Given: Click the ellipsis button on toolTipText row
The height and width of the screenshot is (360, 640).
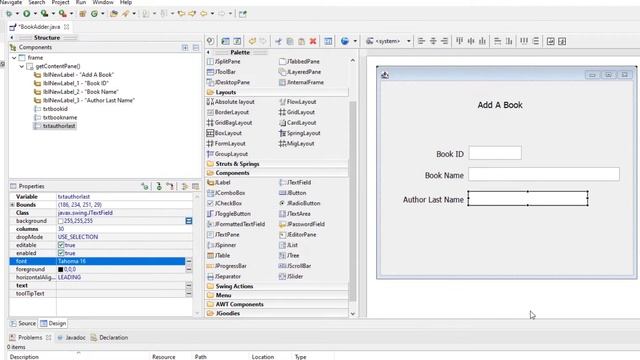Looking at the screenshot, I should click(189, 293).
